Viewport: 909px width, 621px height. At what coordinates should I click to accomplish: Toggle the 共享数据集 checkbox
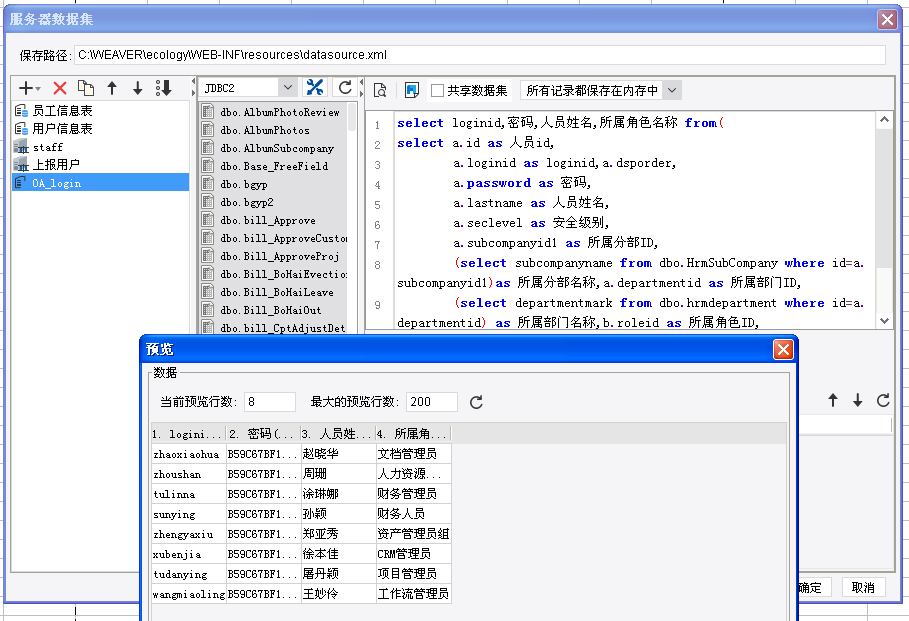click(x=438, y=90)
